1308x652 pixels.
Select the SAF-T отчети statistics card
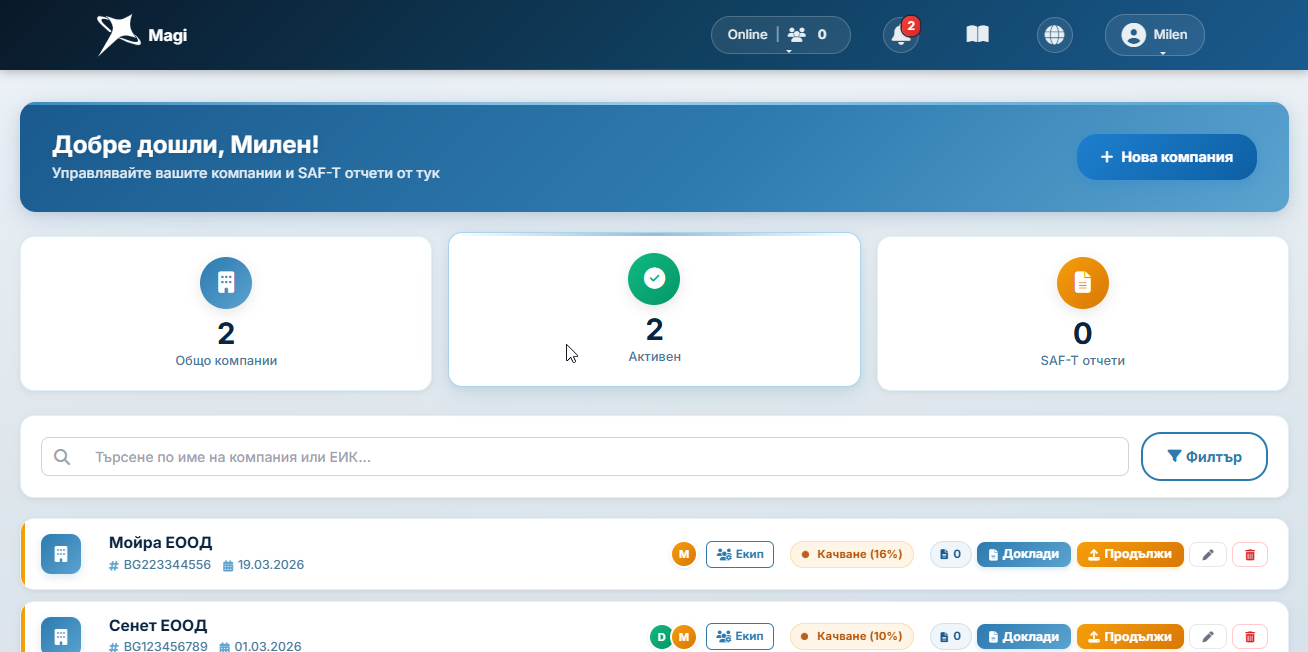pyautogui.click(x=1082, y=313)
